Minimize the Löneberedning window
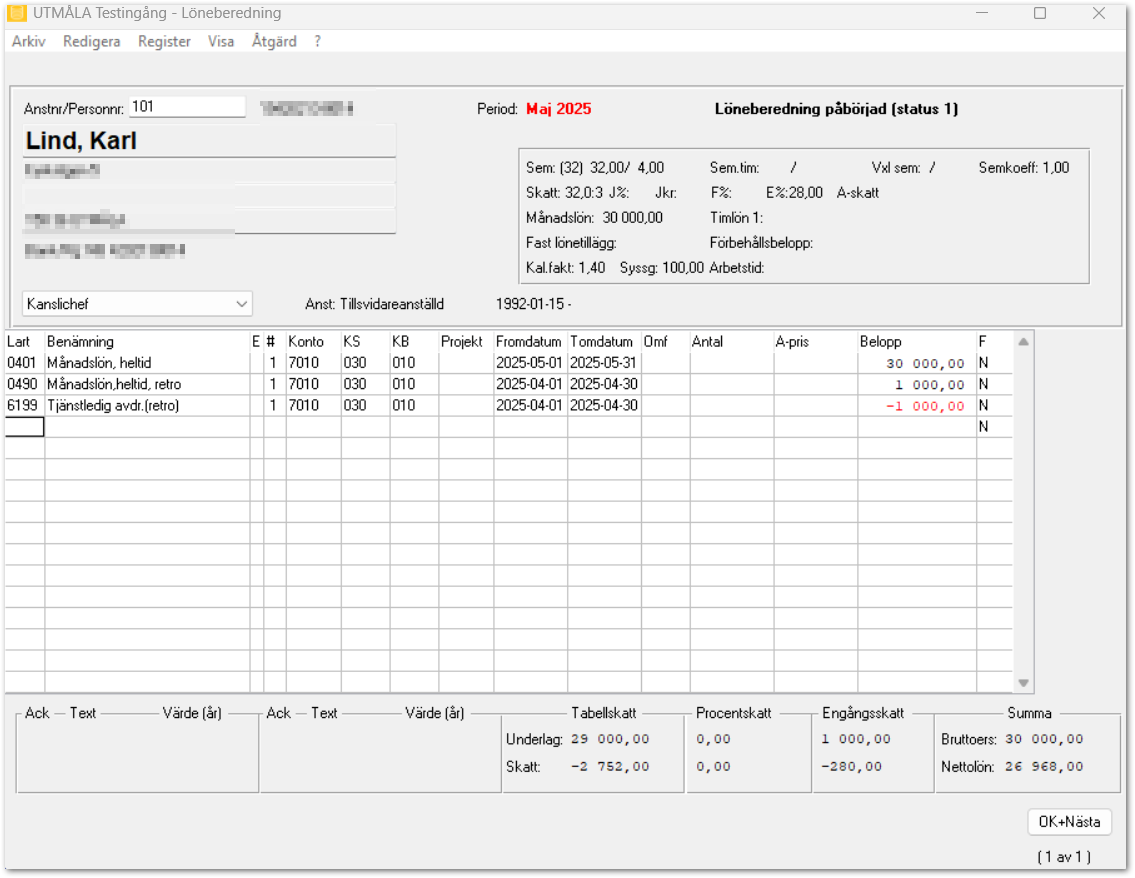Screen dimensions: 1135x878 click(982, 13)
